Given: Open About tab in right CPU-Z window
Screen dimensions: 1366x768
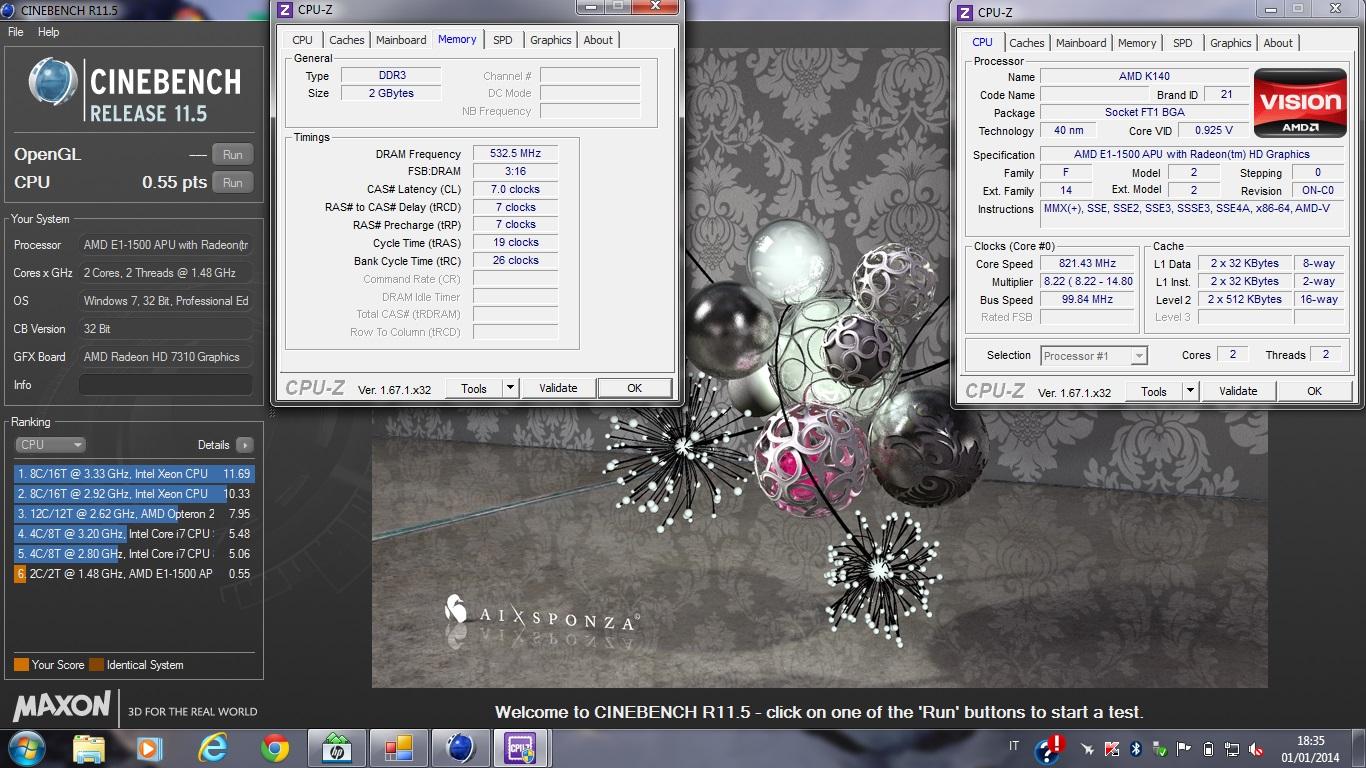Looking at the screenshot, I should pyautogui.click(x=1278, y=43).
